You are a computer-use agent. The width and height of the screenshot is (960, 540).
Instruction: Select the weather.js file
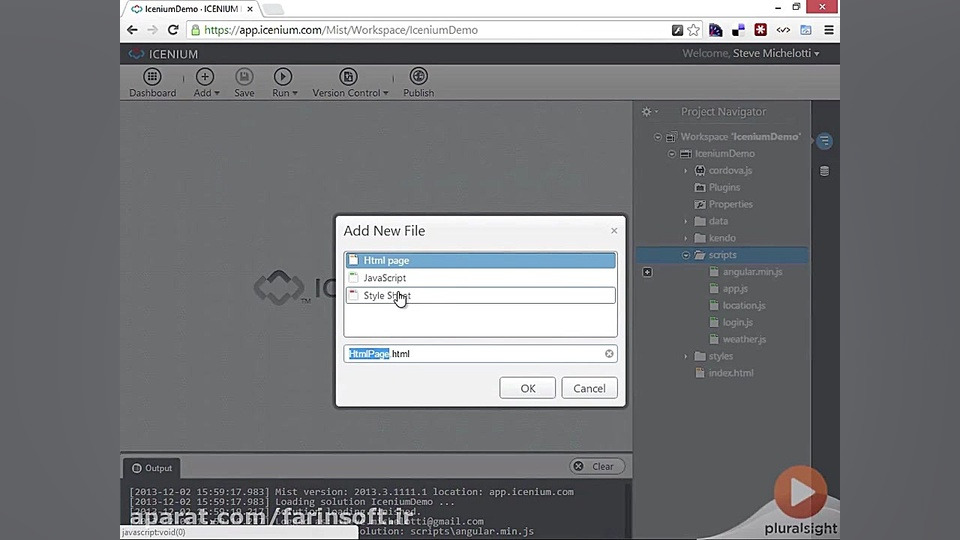738,339
